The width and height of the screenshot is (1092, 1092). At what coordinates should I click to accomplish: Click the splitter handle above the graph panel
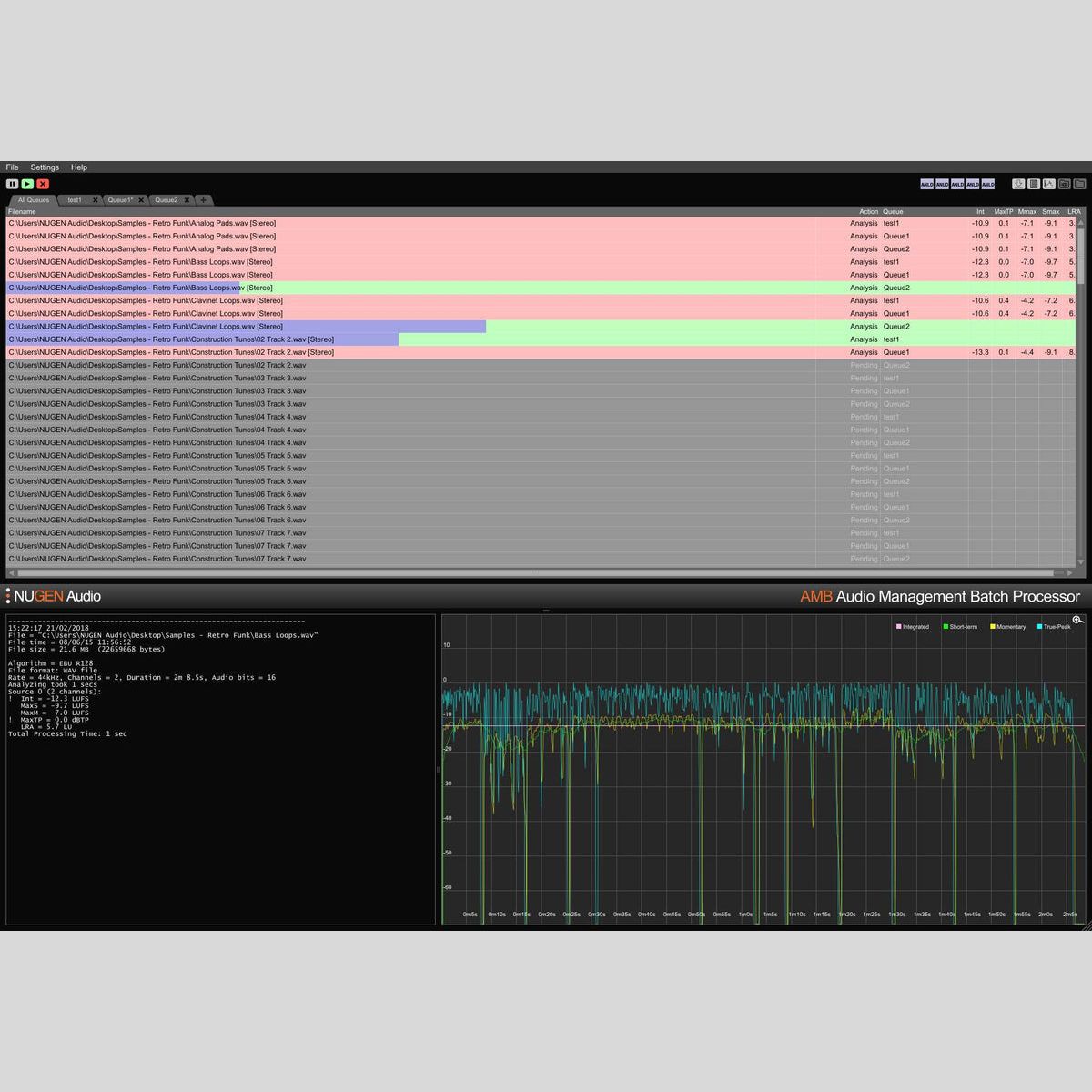point(546,611)
